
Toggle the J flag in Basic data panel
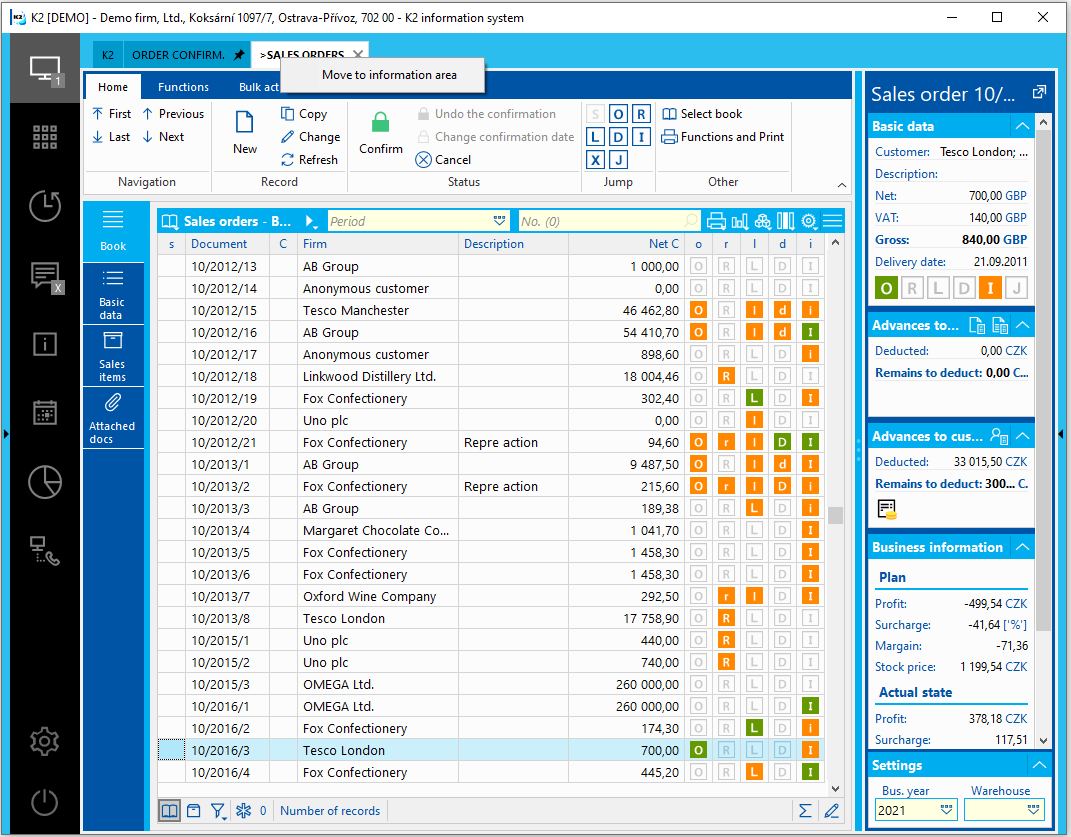[1016, 288]
